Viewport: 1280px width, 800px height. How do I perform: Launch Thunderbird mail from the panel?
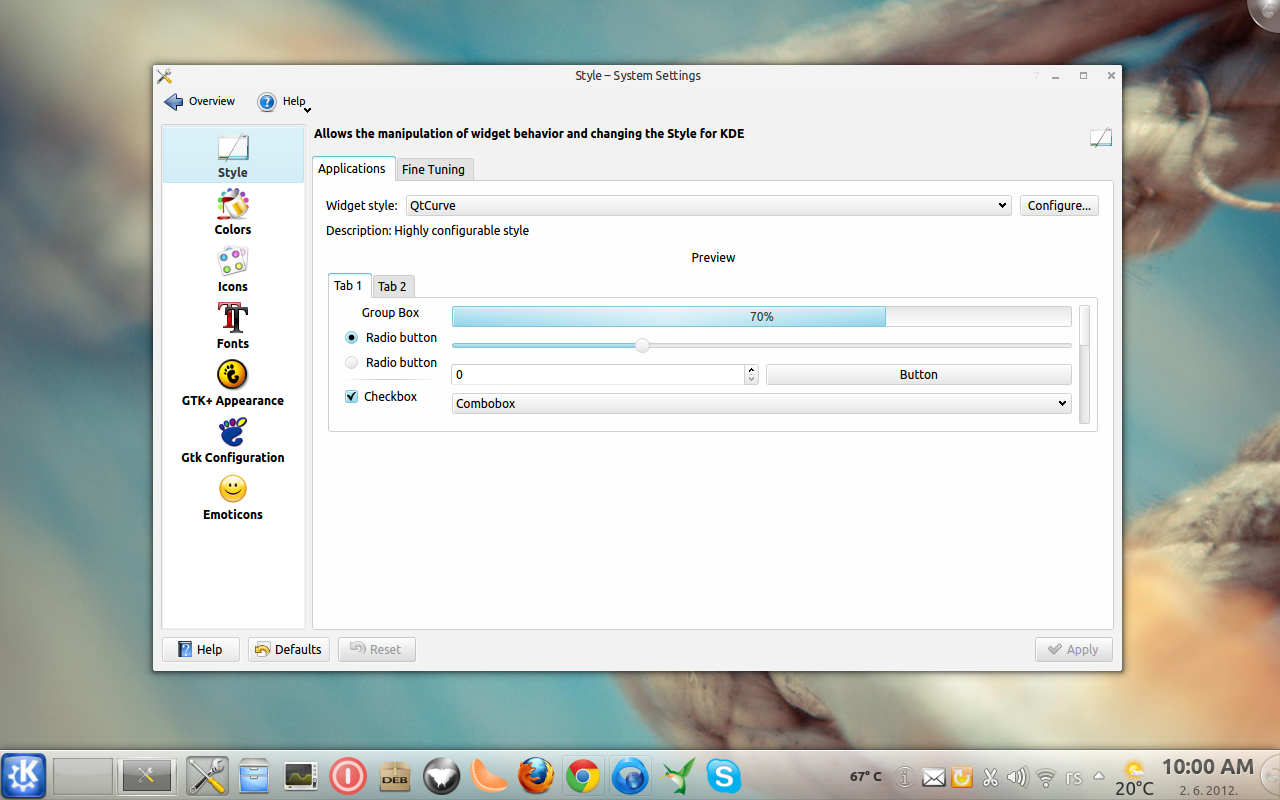click(x=630, y=775)
